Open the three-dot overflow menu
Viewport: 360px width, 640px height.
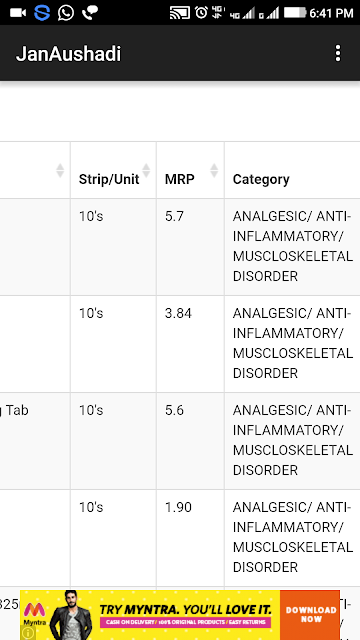(338, 53)
